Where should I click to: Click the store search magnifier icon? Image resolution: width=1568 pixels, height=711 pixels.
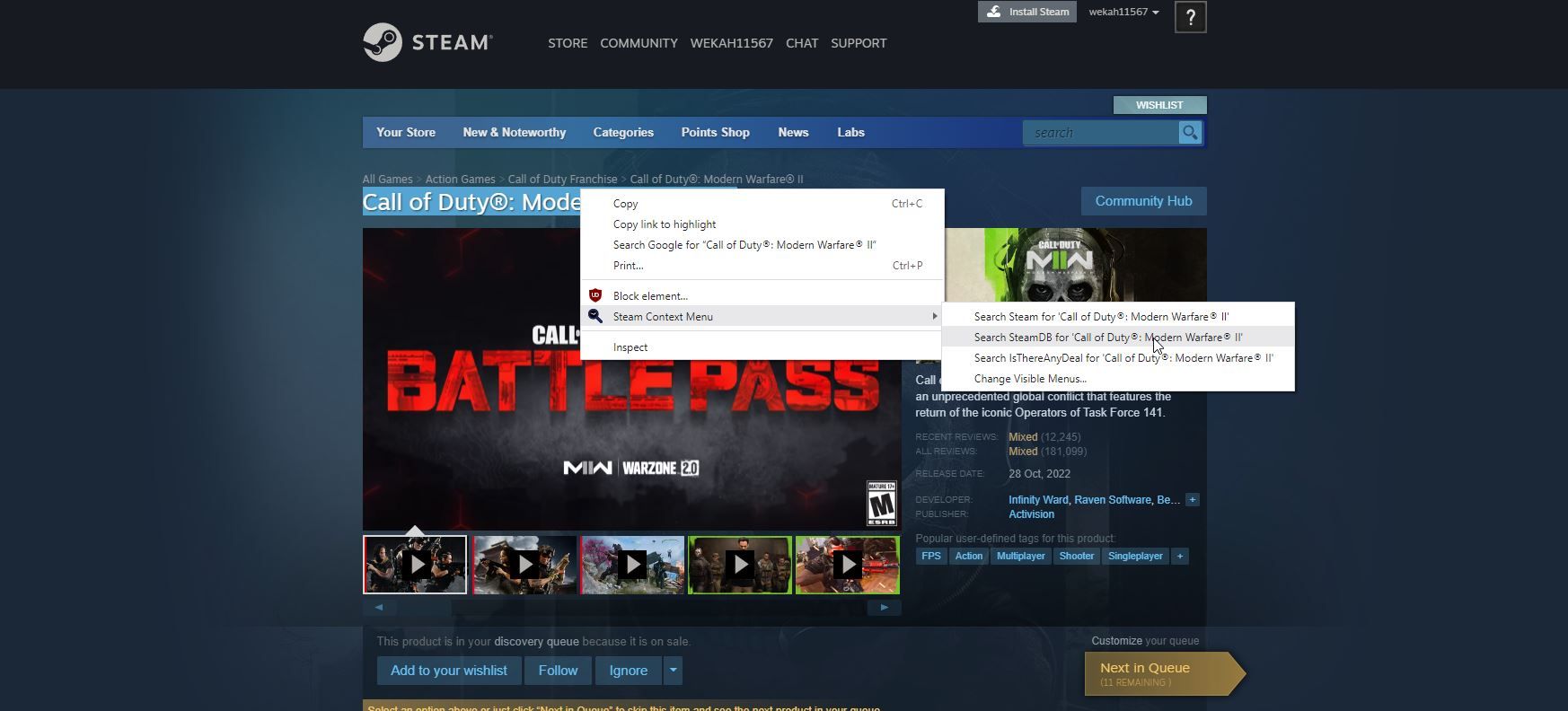tap(1190, 133)
